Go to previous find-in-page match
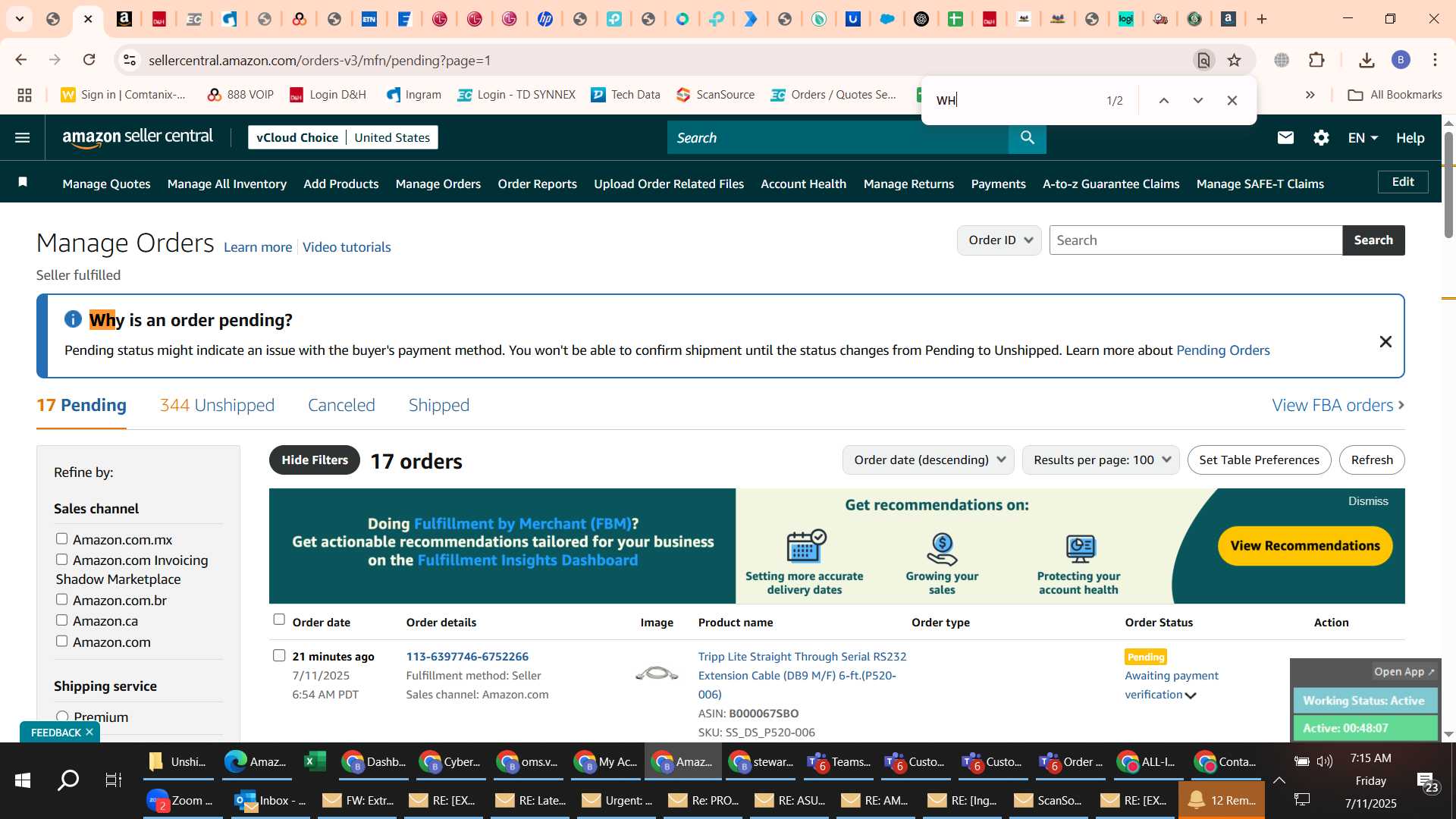This screenshot has height=819, width=1456. pos(1163,100)
